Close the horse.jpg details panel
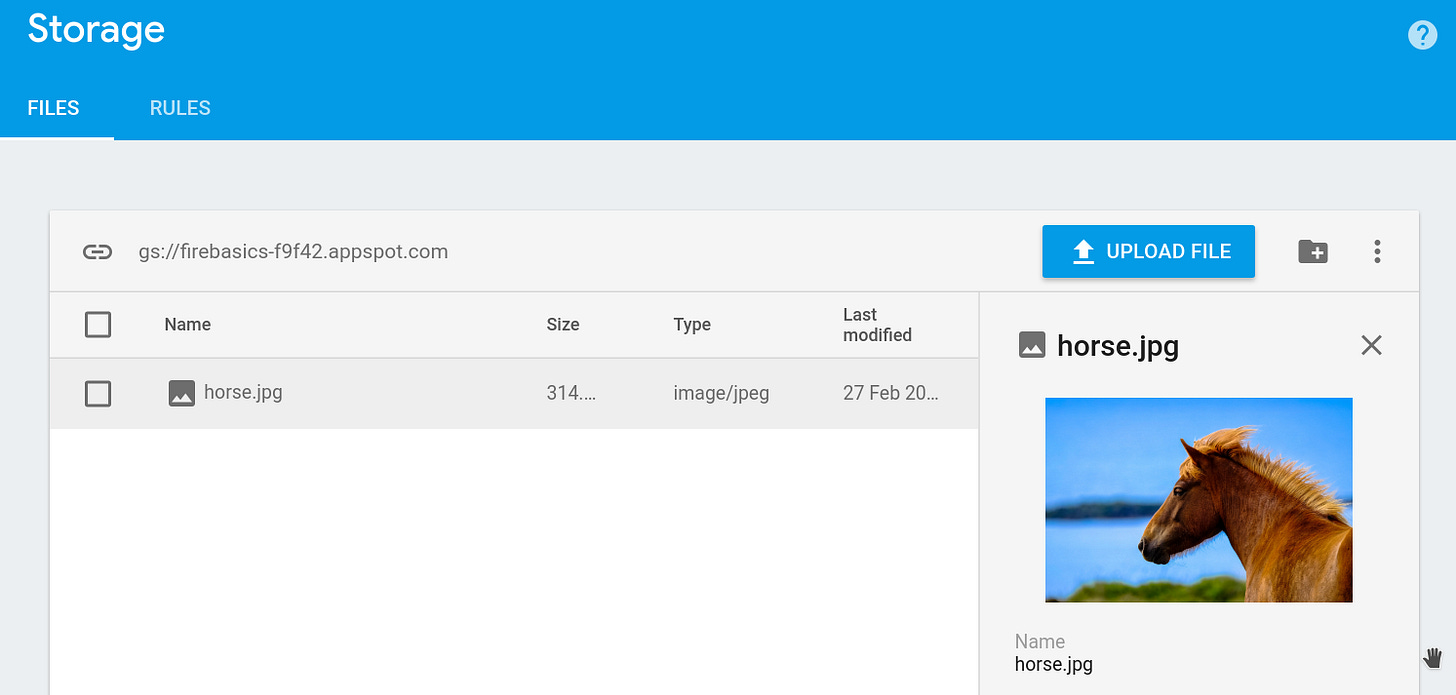1456x695 pixels. point(1371,345)
